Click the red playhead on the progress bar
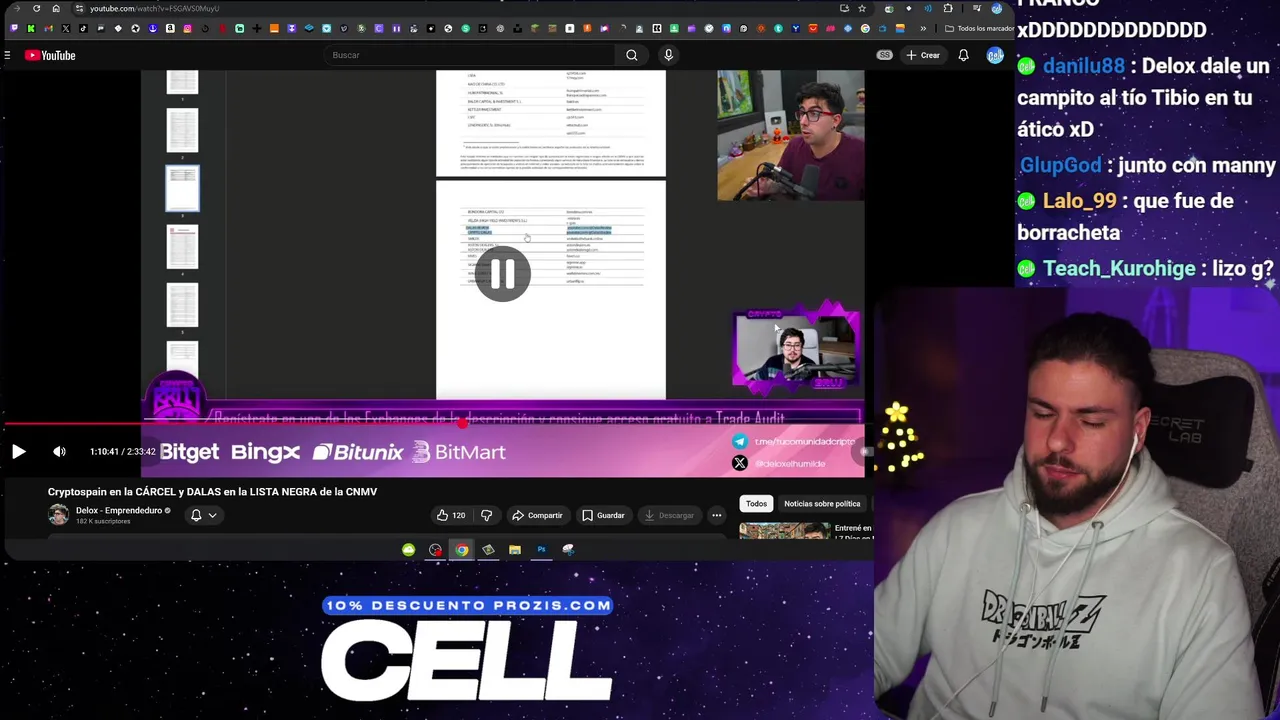The width and height of the screenshot is (1280, 720). pyautogui.click(x=462, y=424)
